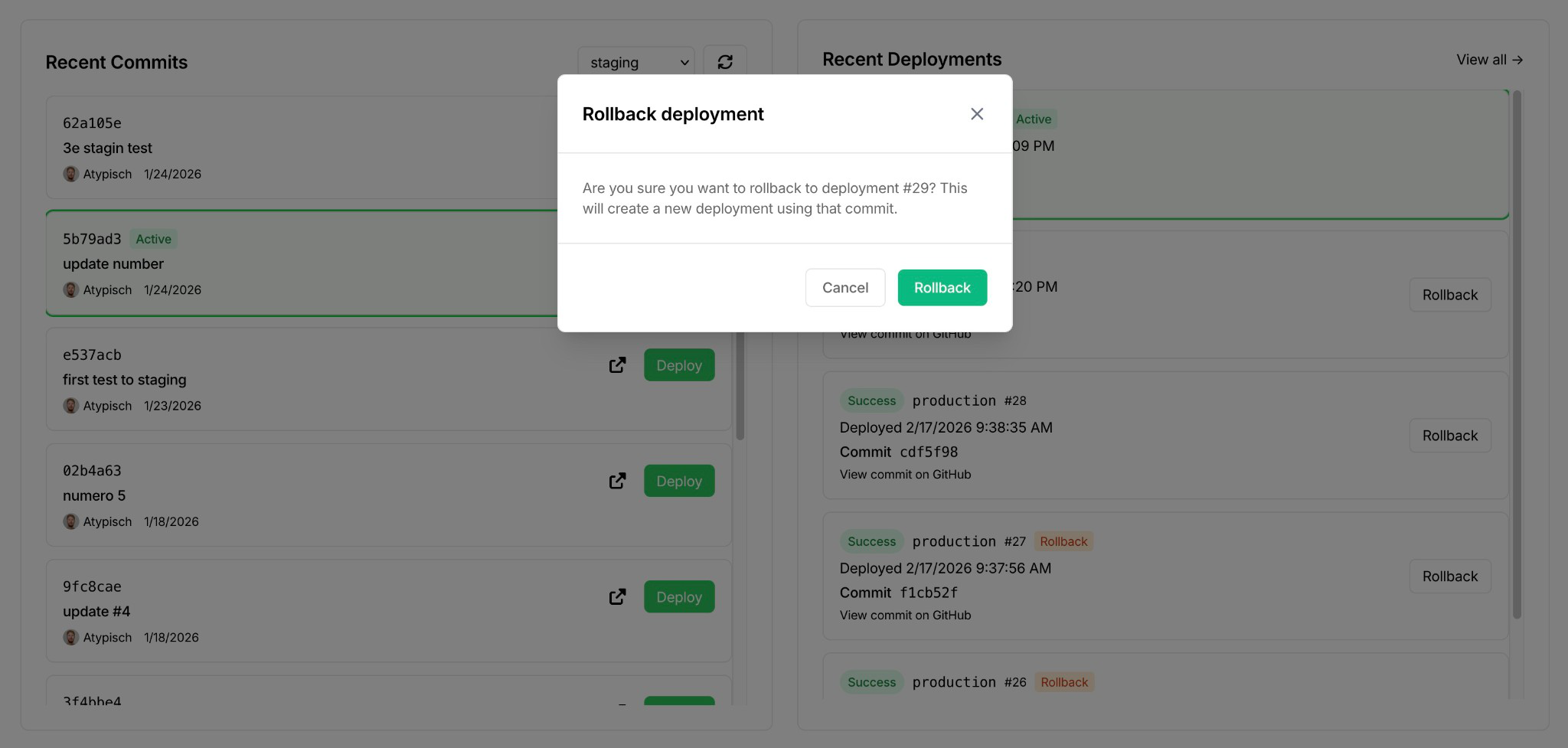Click the arrow next to View all
Viewport: 1568px width, 748px height.
(1517, 59)
